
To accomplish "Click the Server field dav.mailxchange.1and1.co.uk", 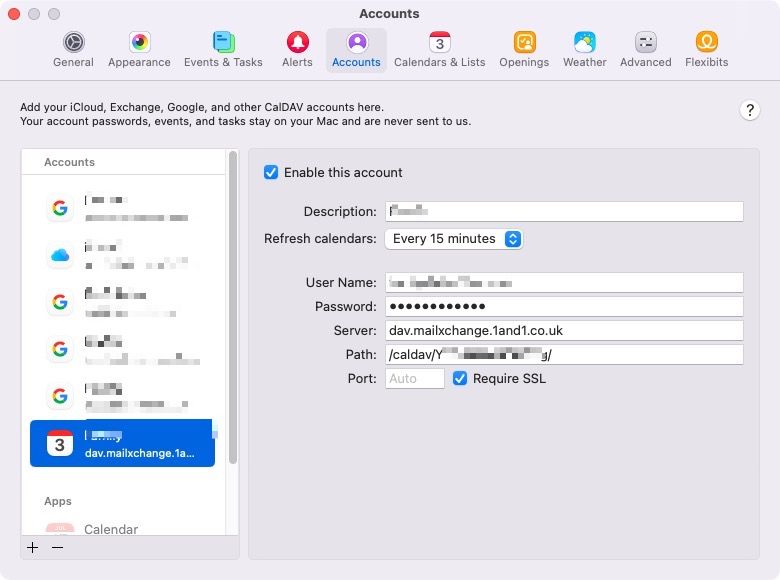I will click(x=564, y=331).
